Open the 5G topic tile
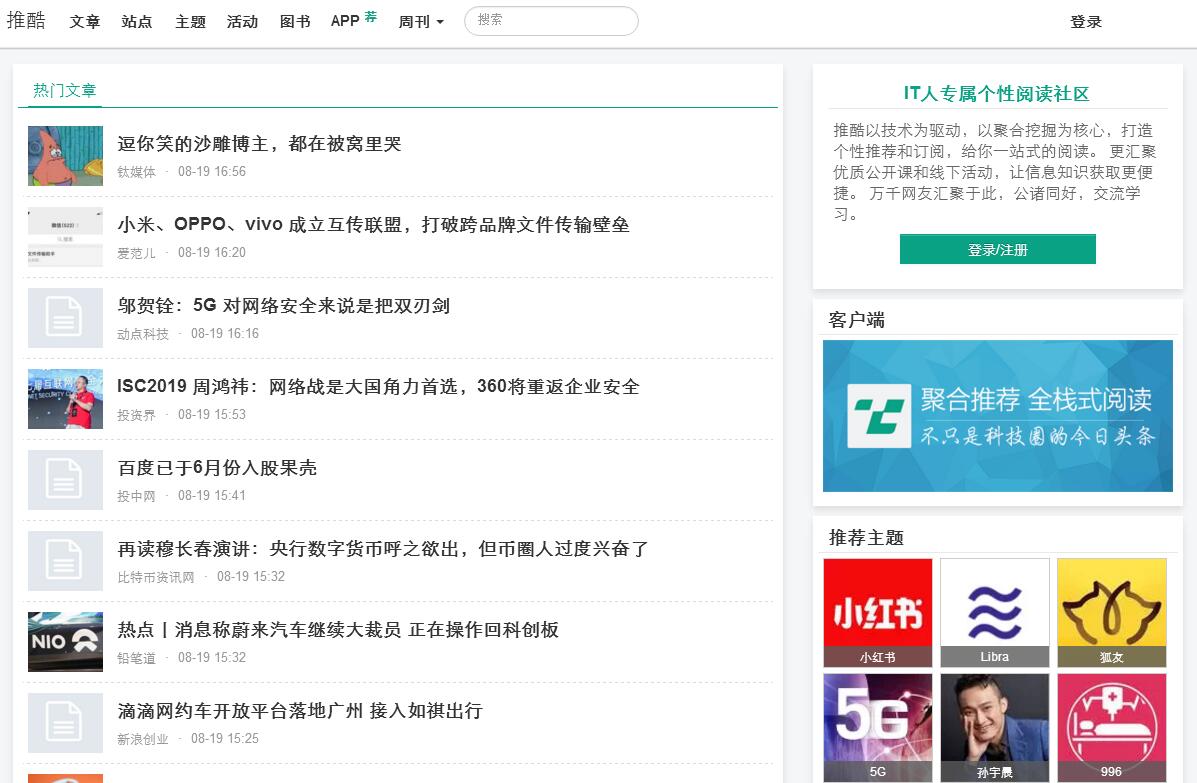The width and height of the screenshot is (1197, 783). point(877,727)
